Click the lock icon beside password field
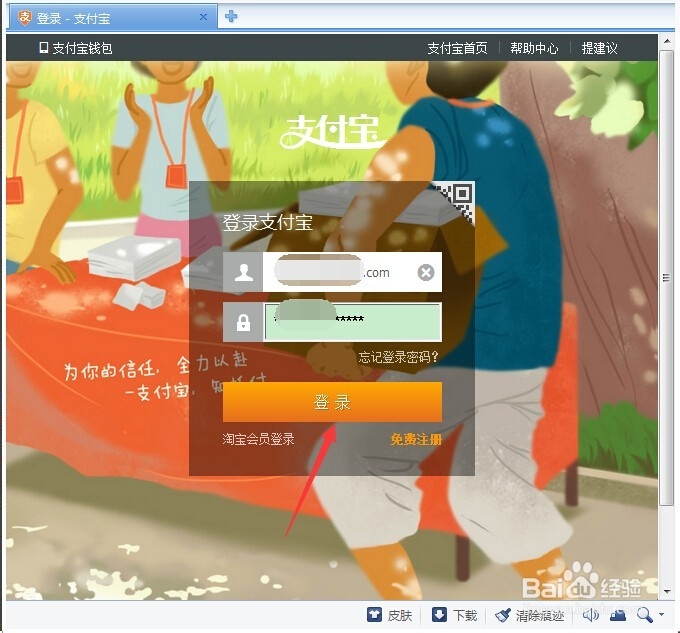 pos(243,322)
